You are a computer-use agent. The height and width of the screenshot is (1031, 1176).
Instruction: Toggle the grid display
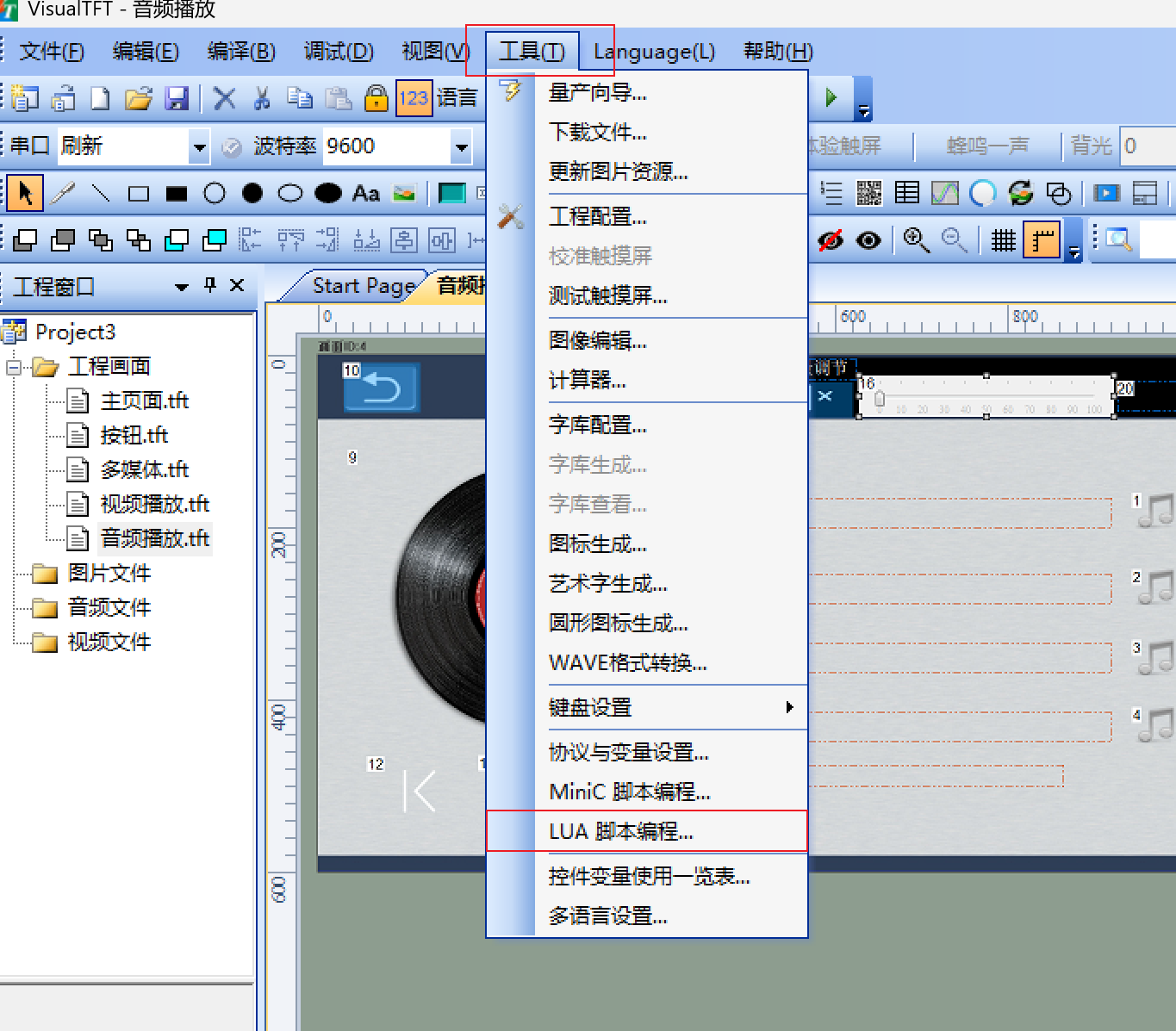pos(1002,240)
